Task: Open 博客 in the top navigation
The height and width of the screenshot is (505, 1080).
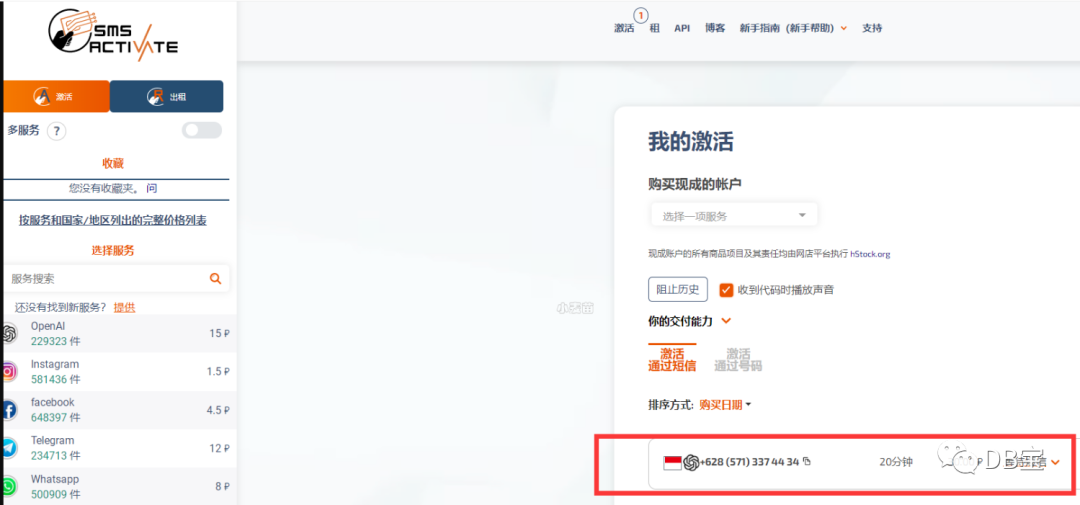Action: pyautogui.click(x=715, y=28)
